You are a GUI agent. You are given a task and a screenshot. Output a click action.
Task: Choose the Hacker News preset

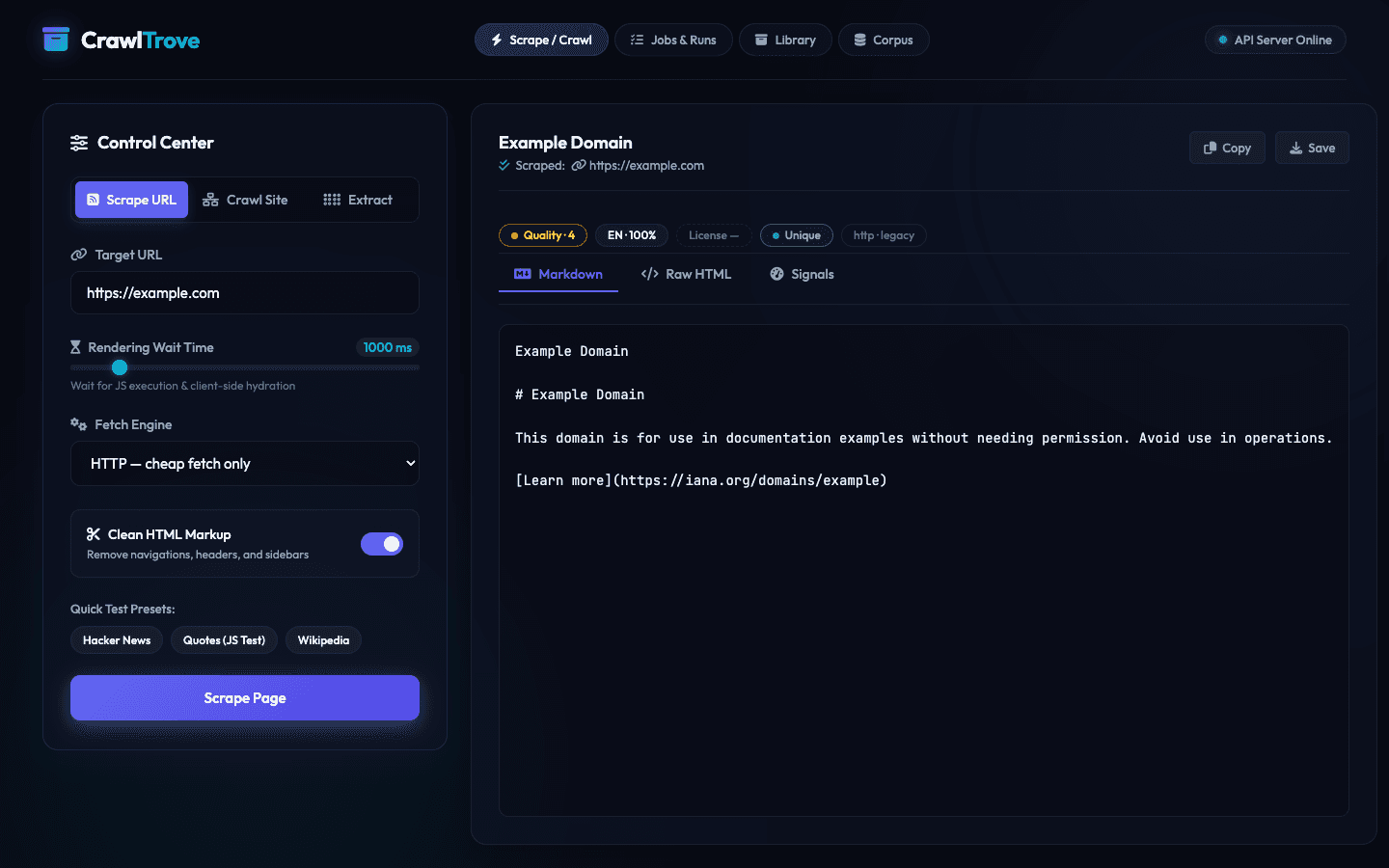pyautogui.click(x=117, y=640)
